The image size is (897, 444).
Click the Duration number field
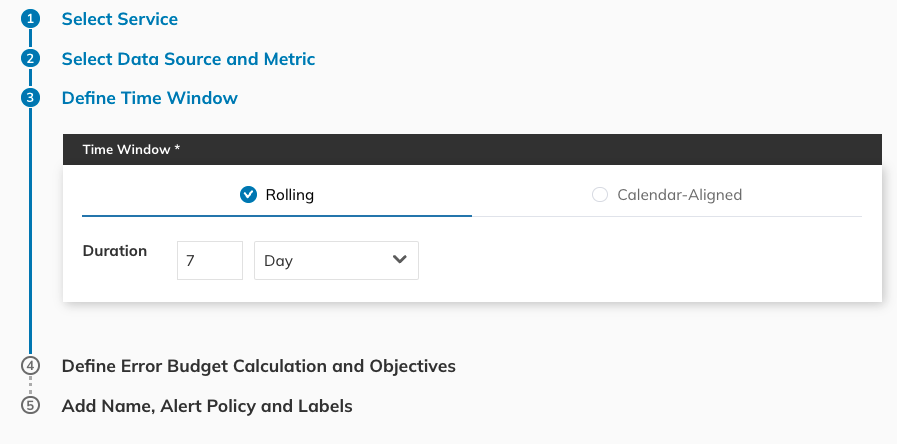210,260
